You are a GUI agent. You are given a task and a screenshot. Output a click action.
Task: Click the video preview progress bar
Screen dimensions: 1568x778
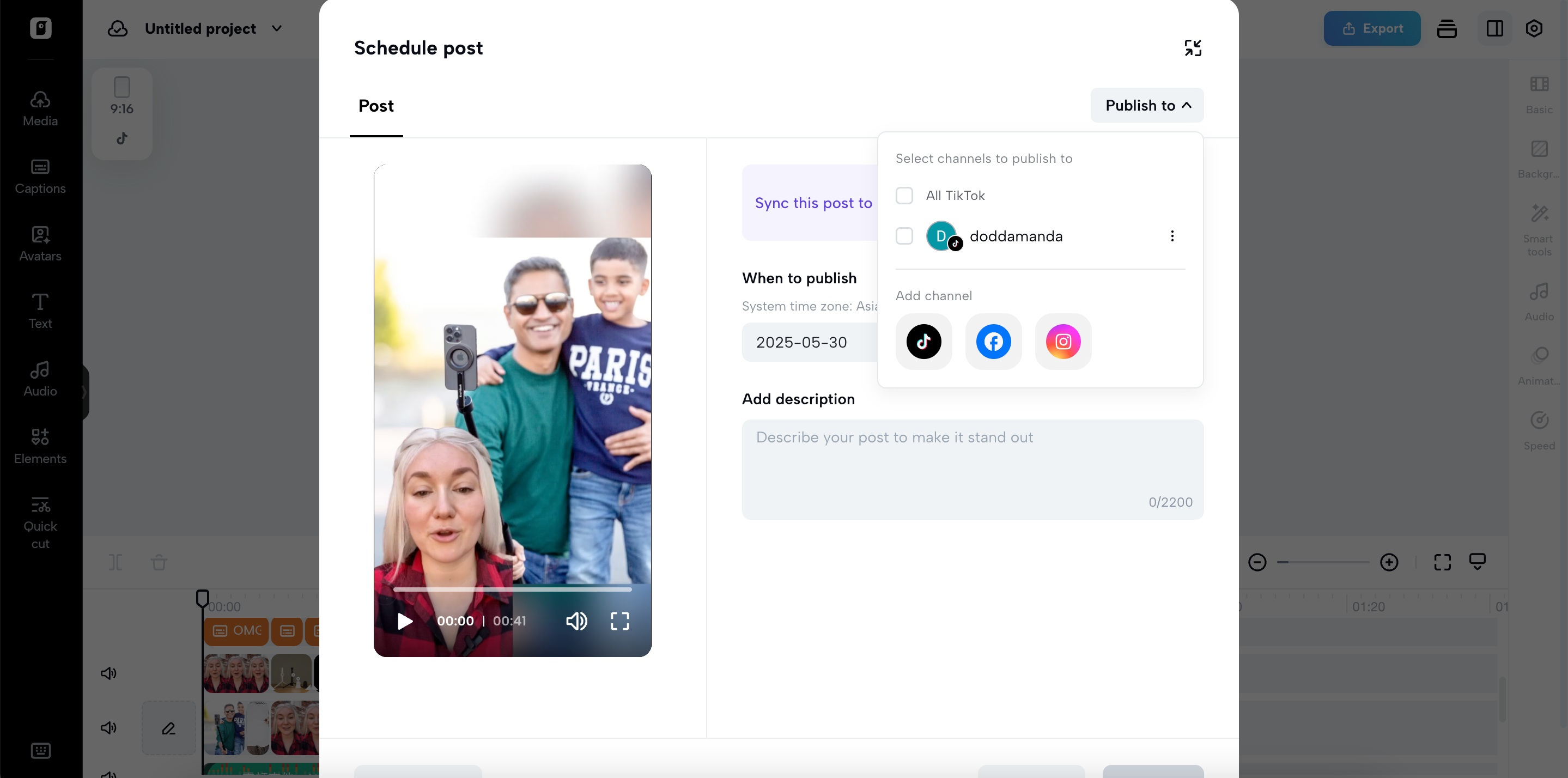pos(512,589)
